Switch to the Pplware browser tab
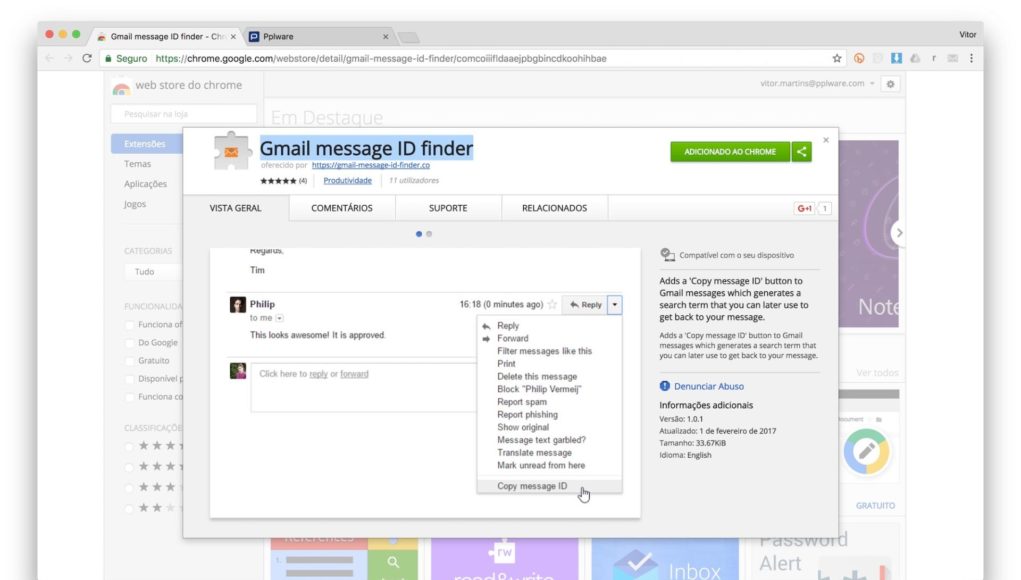 [318, 36]
